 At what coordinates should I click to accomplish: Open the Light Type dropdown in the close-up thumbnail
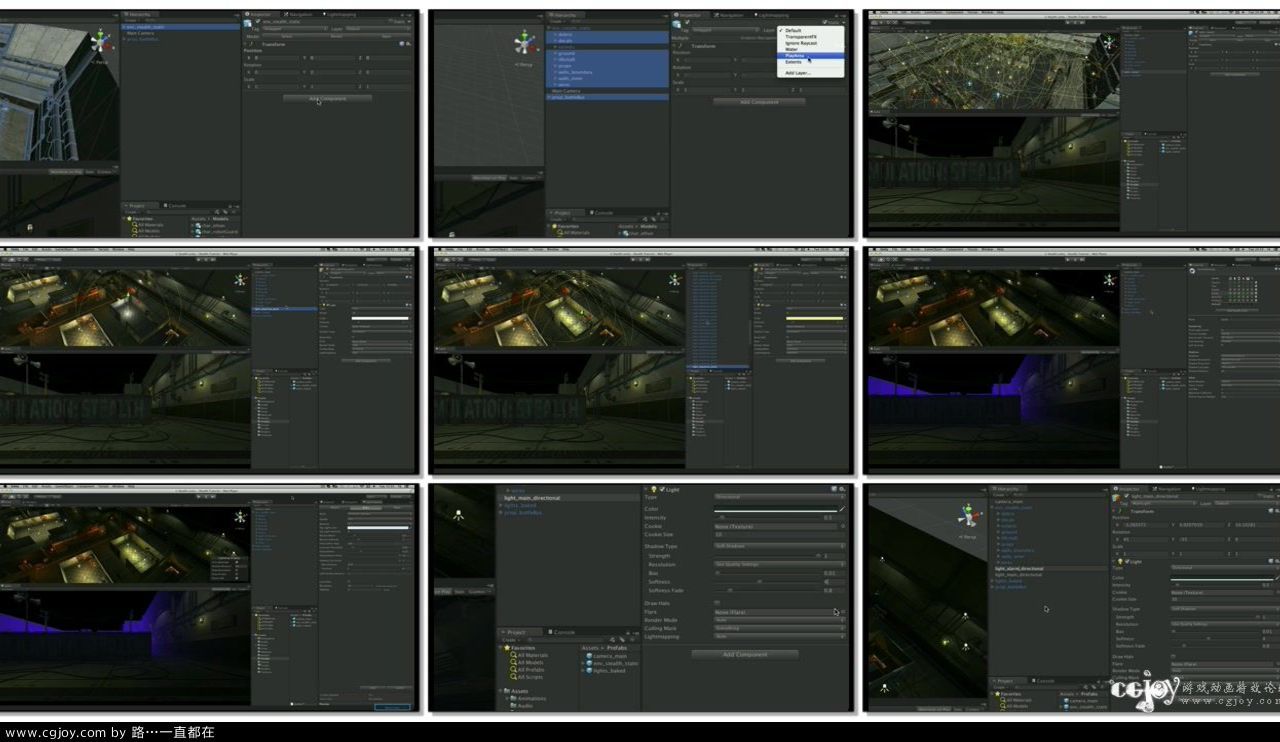779,497
